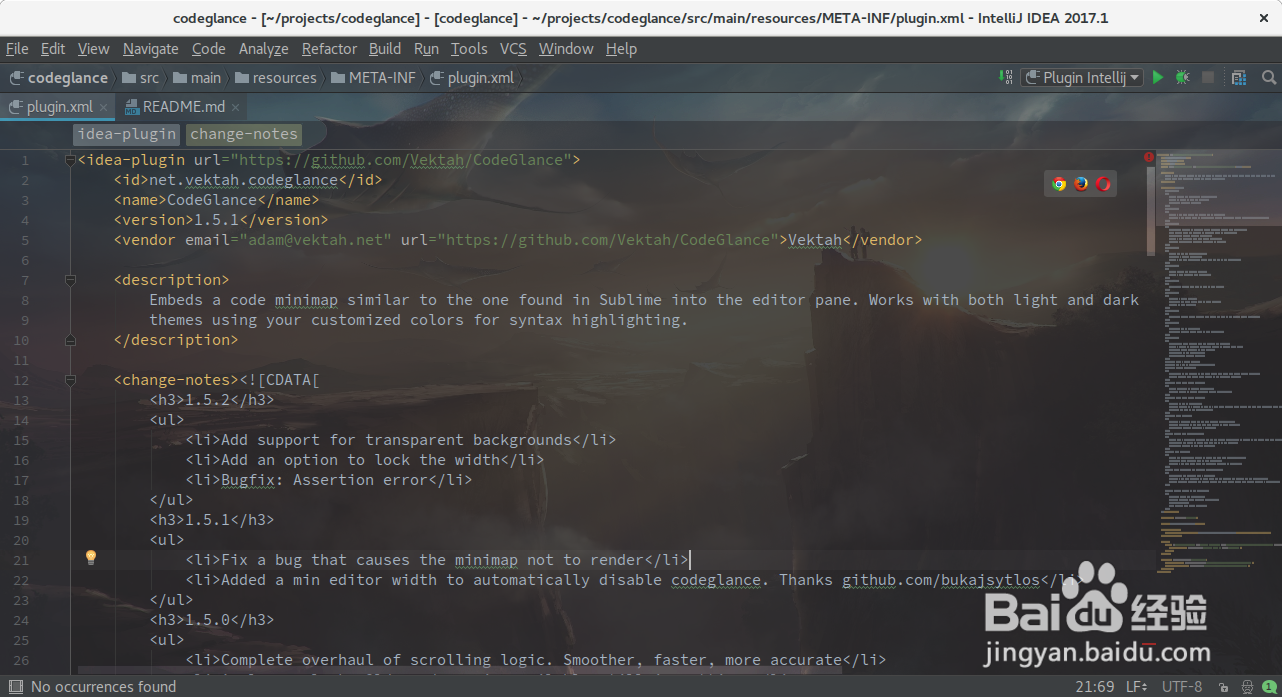Click the version 1.5.1 text
1282x697 pixels.
pyautogui.click(x=216, y=220)
